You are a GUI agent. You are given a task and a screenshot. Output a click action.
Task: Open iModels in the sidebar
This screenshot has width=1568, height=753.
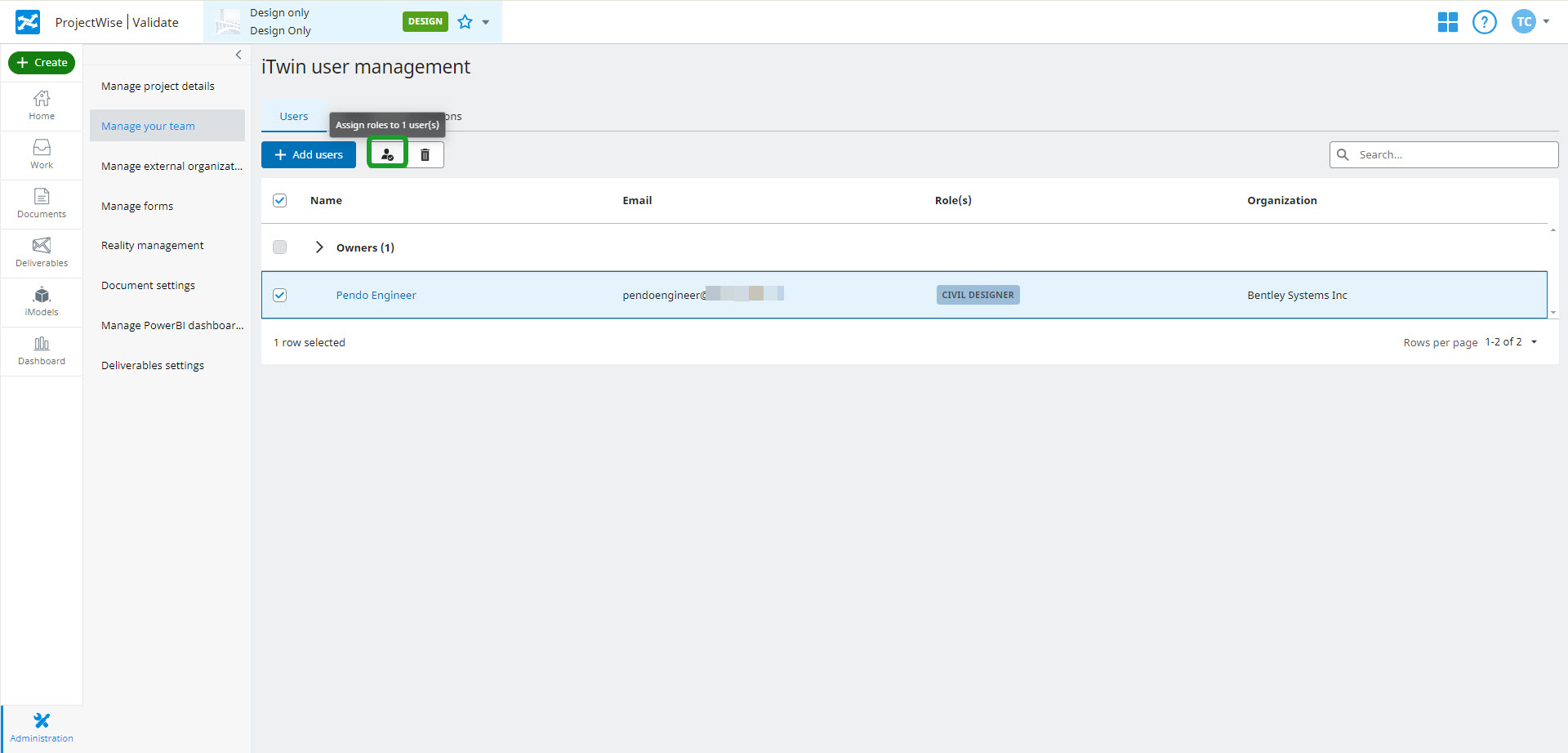[x=42, y=301]
